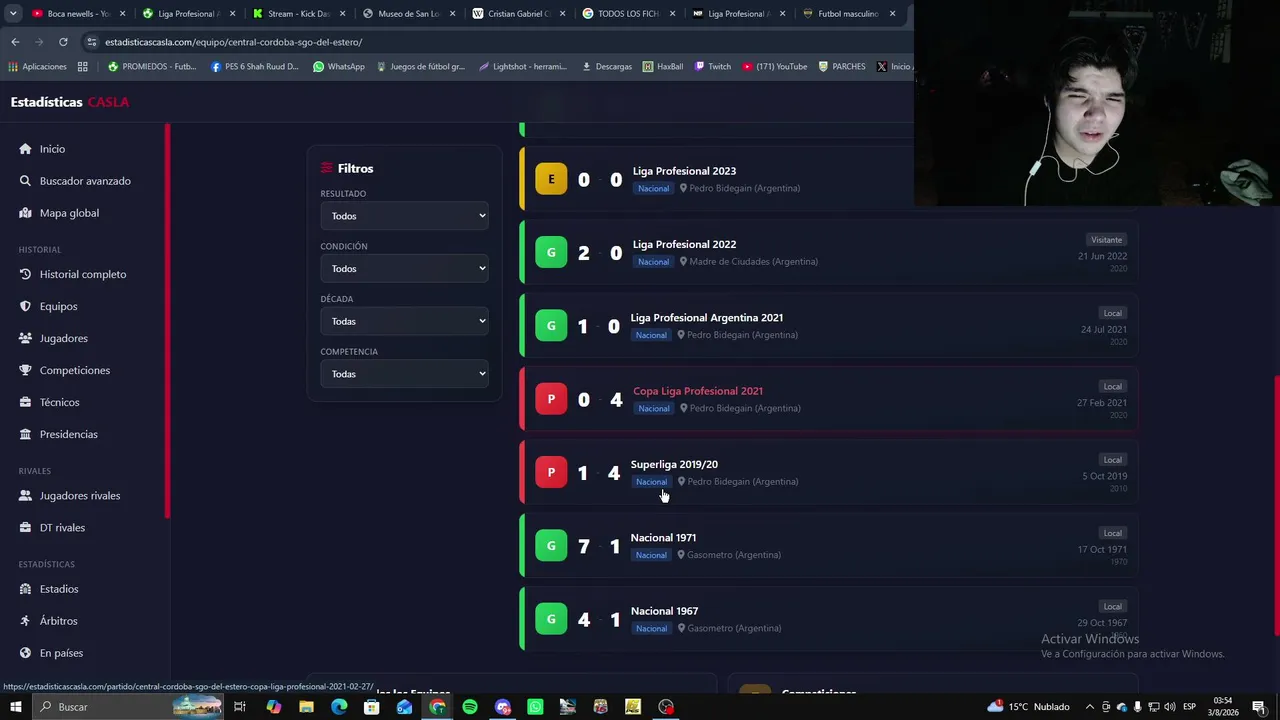Open File Explorer from taskbar
The image size is (1280, 720).
(x=306, y=707)
